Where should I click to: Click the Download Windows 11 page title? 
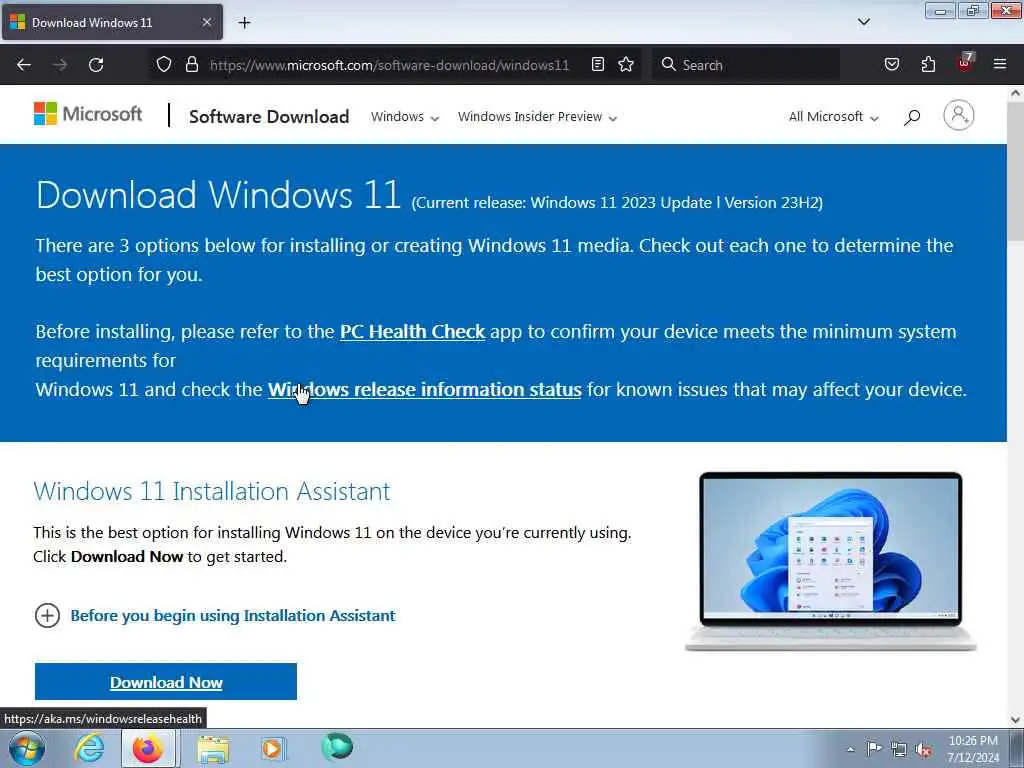click(x=218, y=195)
